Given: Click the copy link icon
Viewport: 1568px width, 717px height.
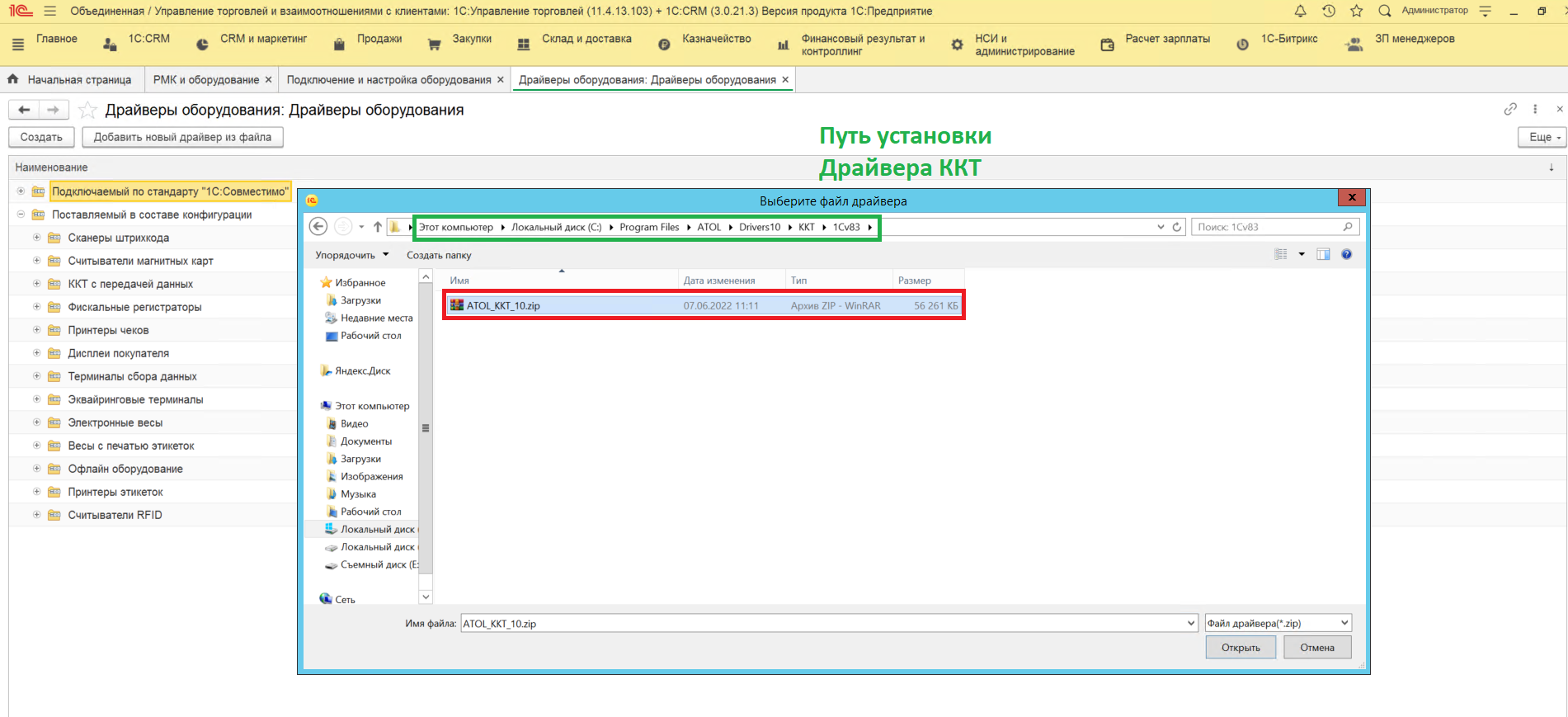Looking at the screenshot, I should [1510, 109].
